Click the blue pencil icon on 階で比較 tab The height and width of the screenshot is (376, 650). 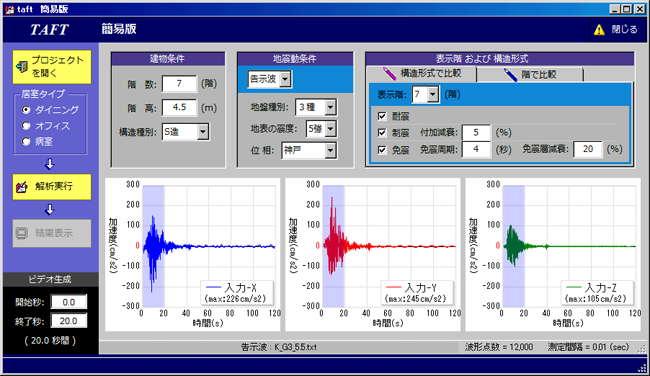coord(509,75)
